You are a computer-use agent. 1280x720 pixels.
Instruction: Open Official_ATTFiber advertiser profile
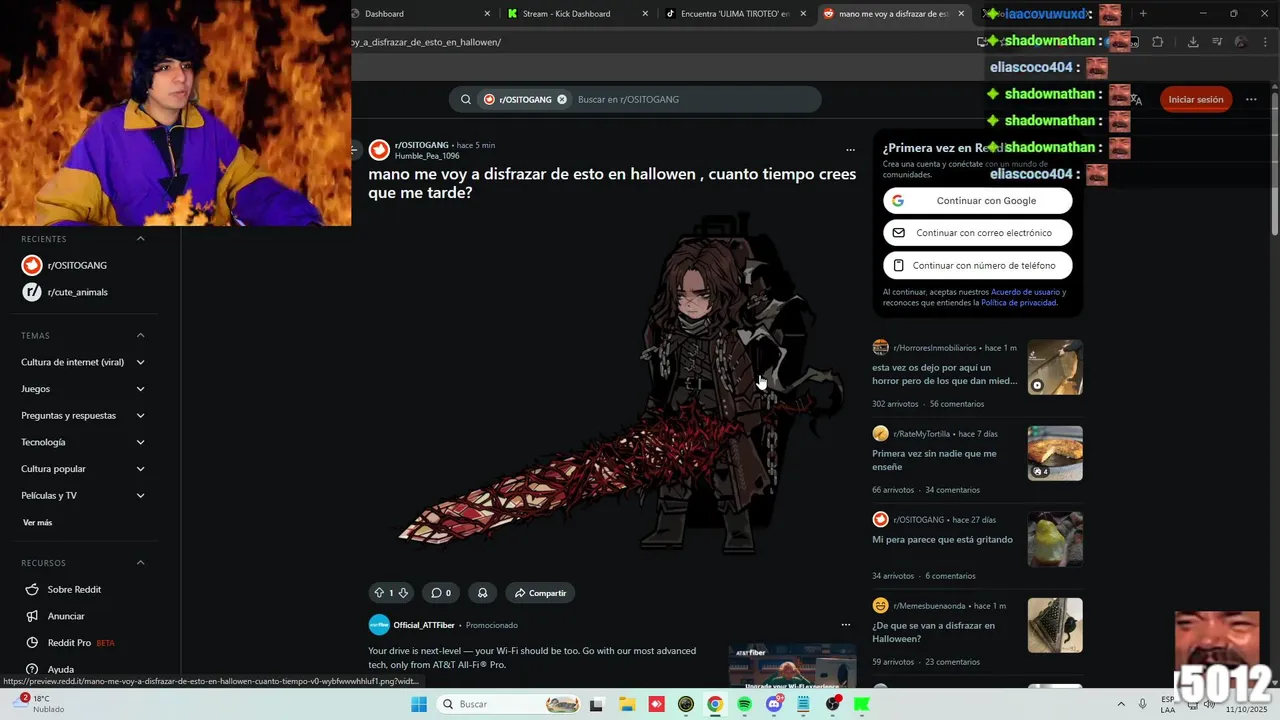click(x=424, y=625)
